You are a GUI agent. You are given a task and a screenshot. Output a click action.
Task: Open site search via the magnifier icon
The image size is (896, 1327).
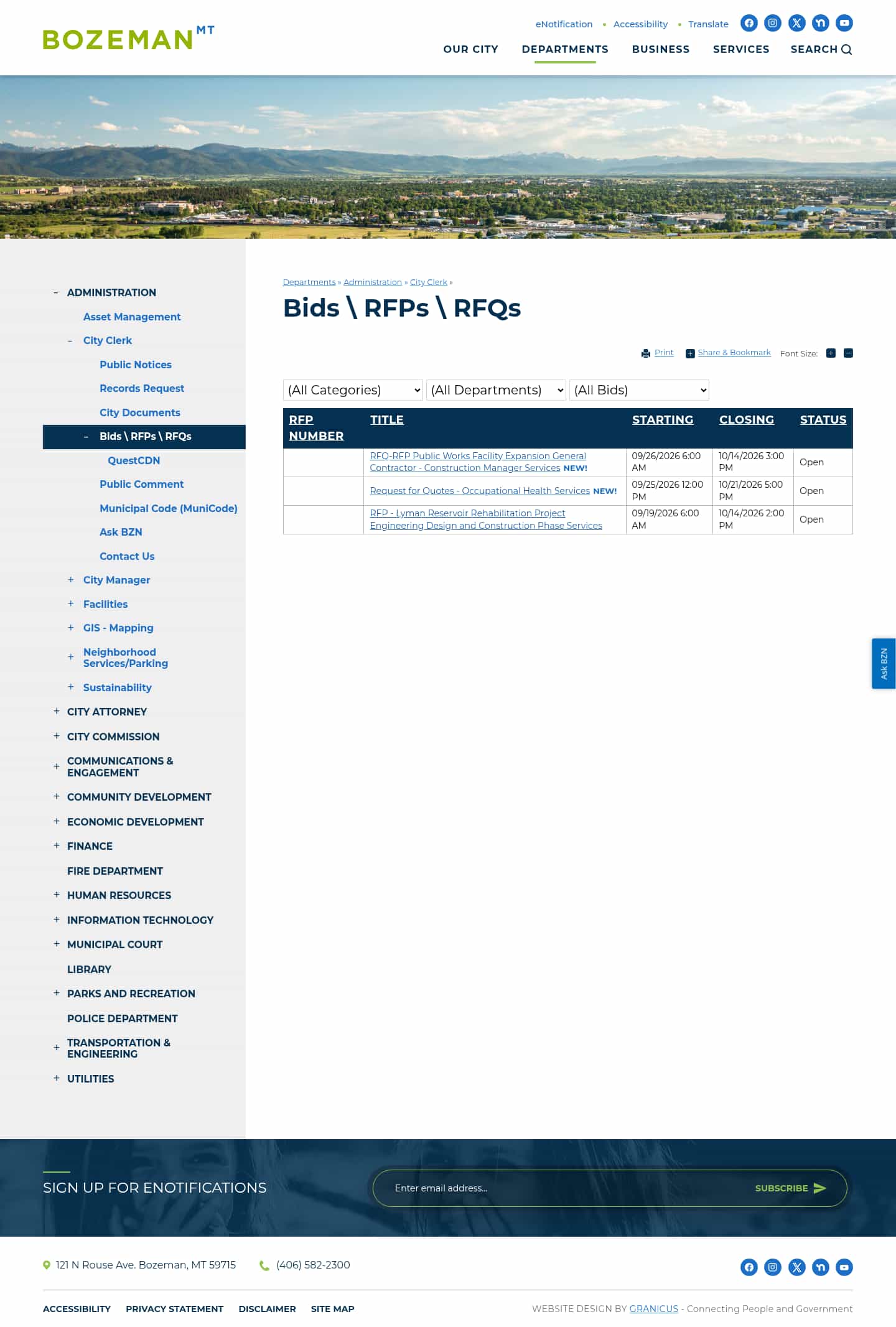(847, 50)
